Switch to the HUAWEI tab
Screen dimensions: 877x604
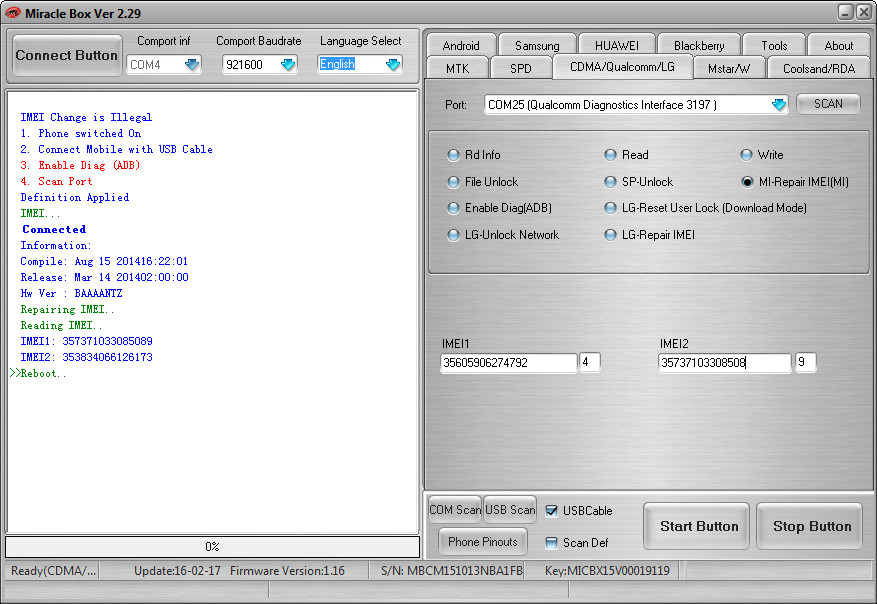[x=616, y=45]
